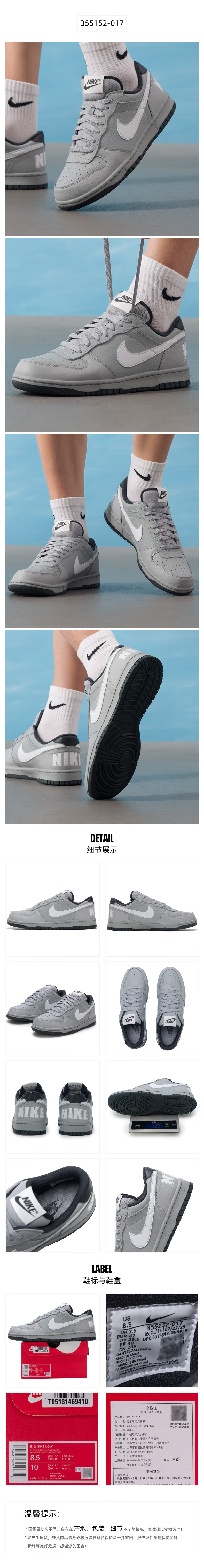
Task: Open the tongue label close-up thumbnail
Action: [52, 1205]
